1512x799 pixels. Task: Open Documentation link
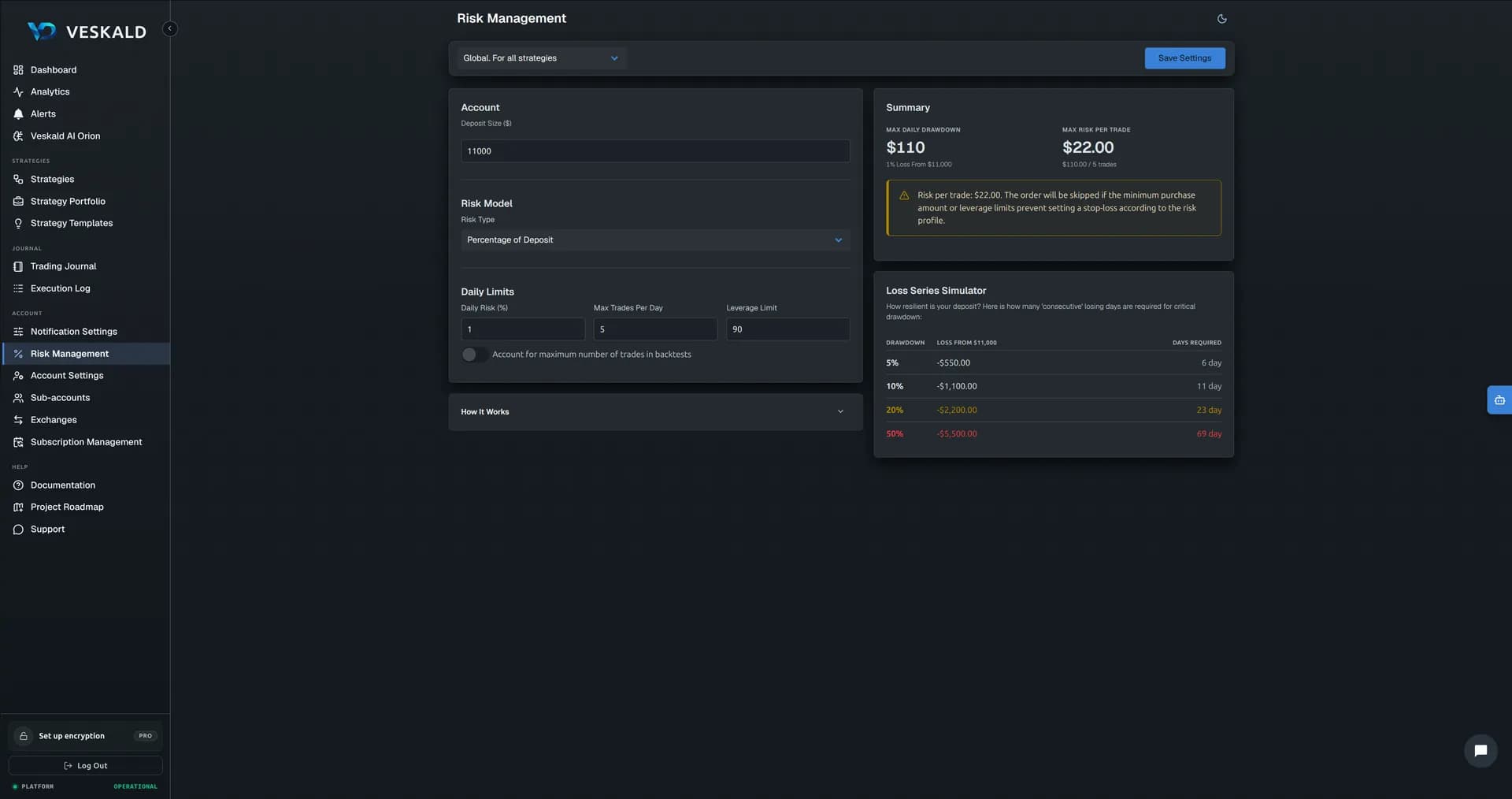85,485
